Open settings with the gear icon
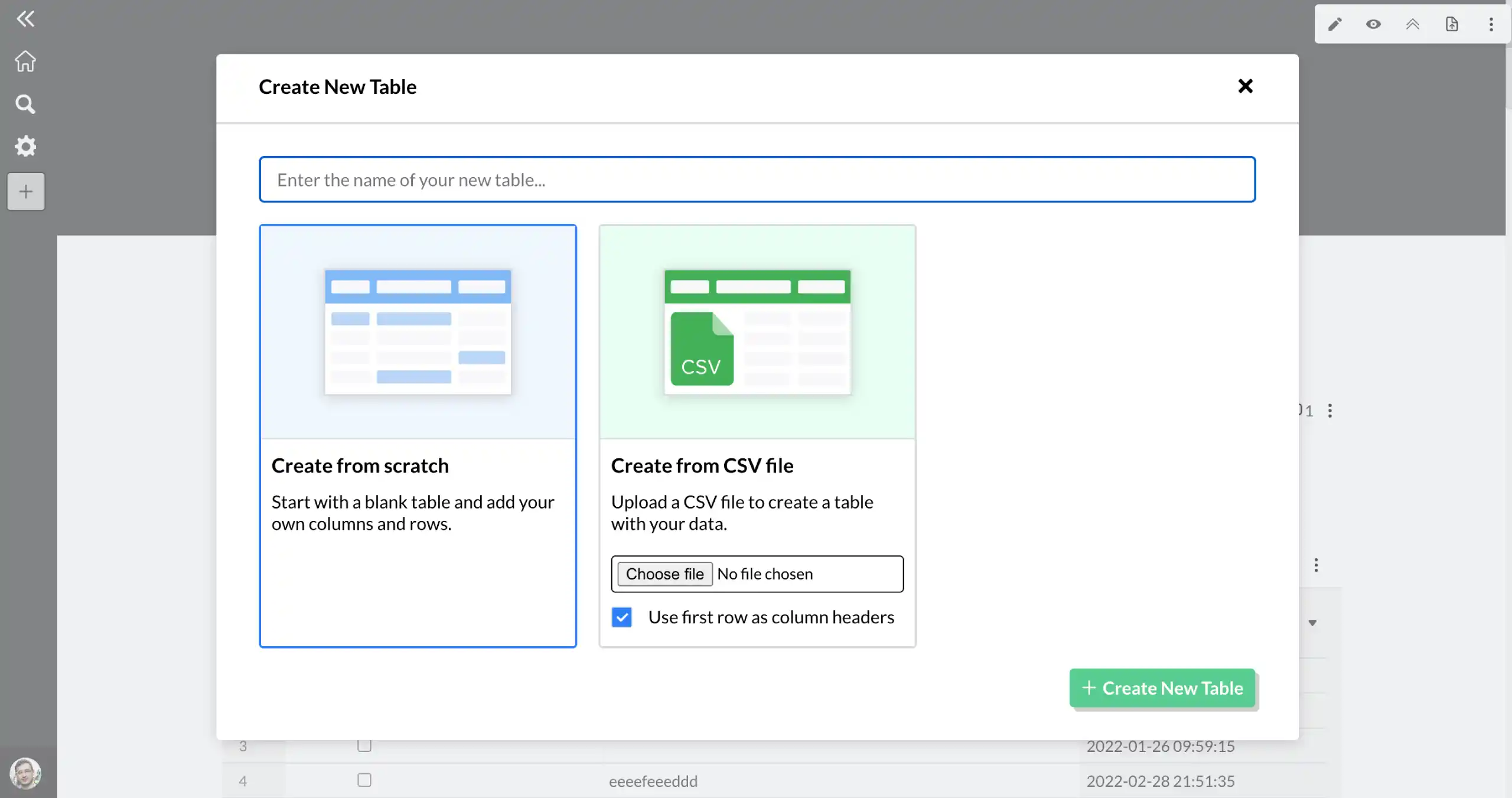The image size is (1512, 798). tap(25, 146)
